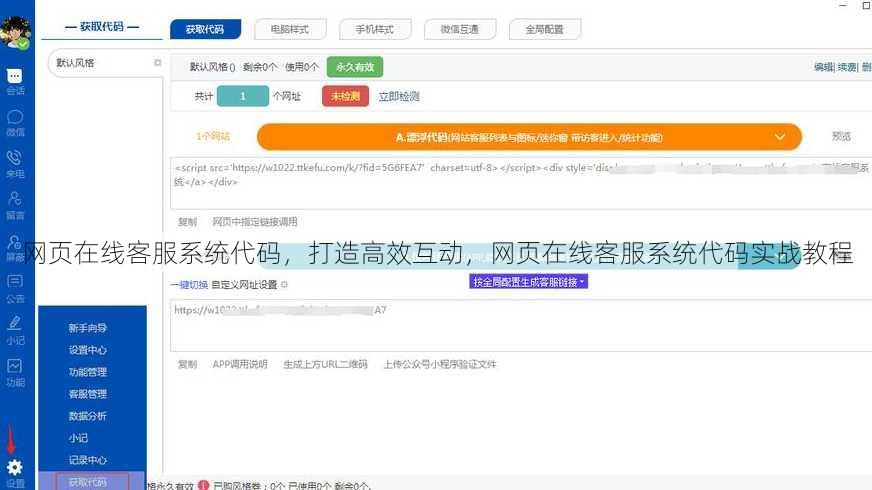Click the teal 1 website count button

243,96
